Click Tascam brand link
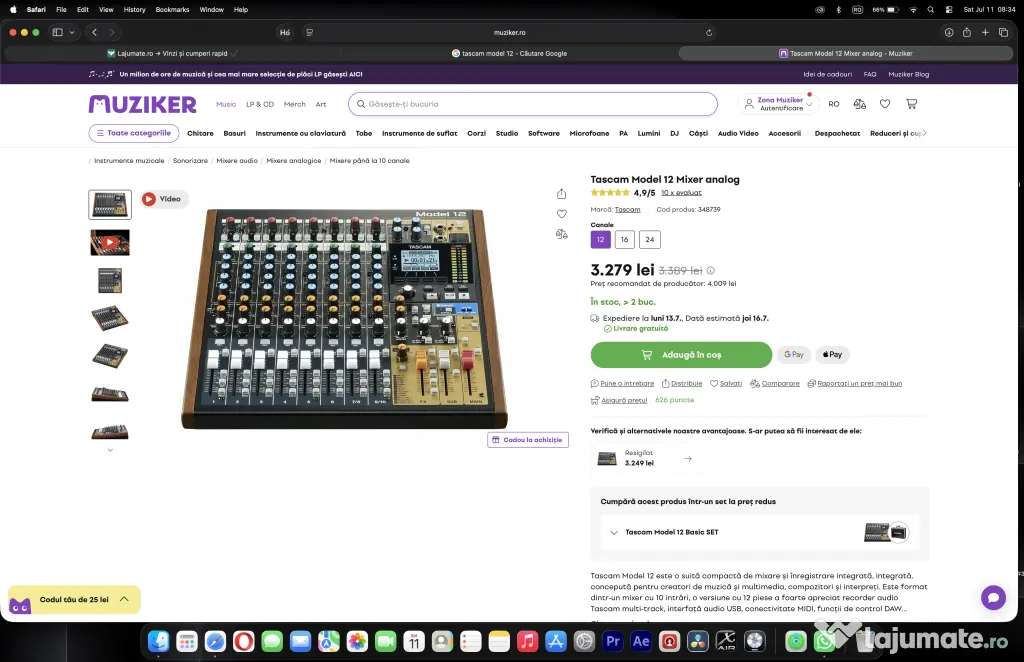This screenshot has height=662, width=1024. pyautogui.click(x=628, y=210)
